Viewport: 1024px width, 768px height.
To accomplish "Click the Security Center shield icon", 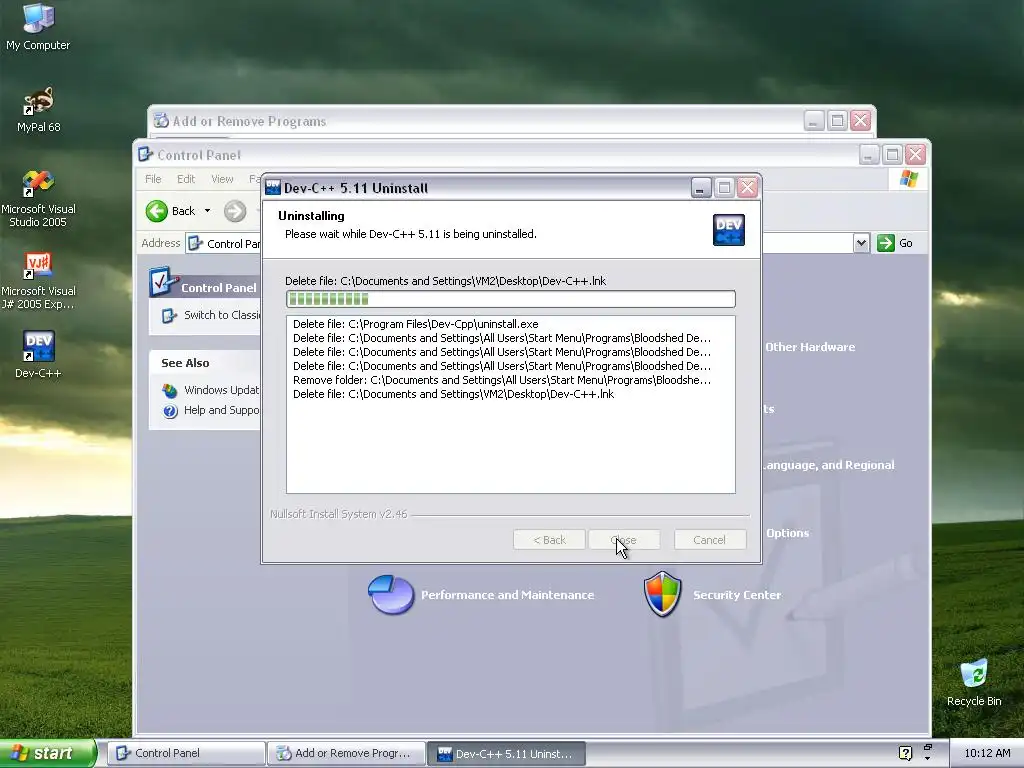I will tap(662, 594).
